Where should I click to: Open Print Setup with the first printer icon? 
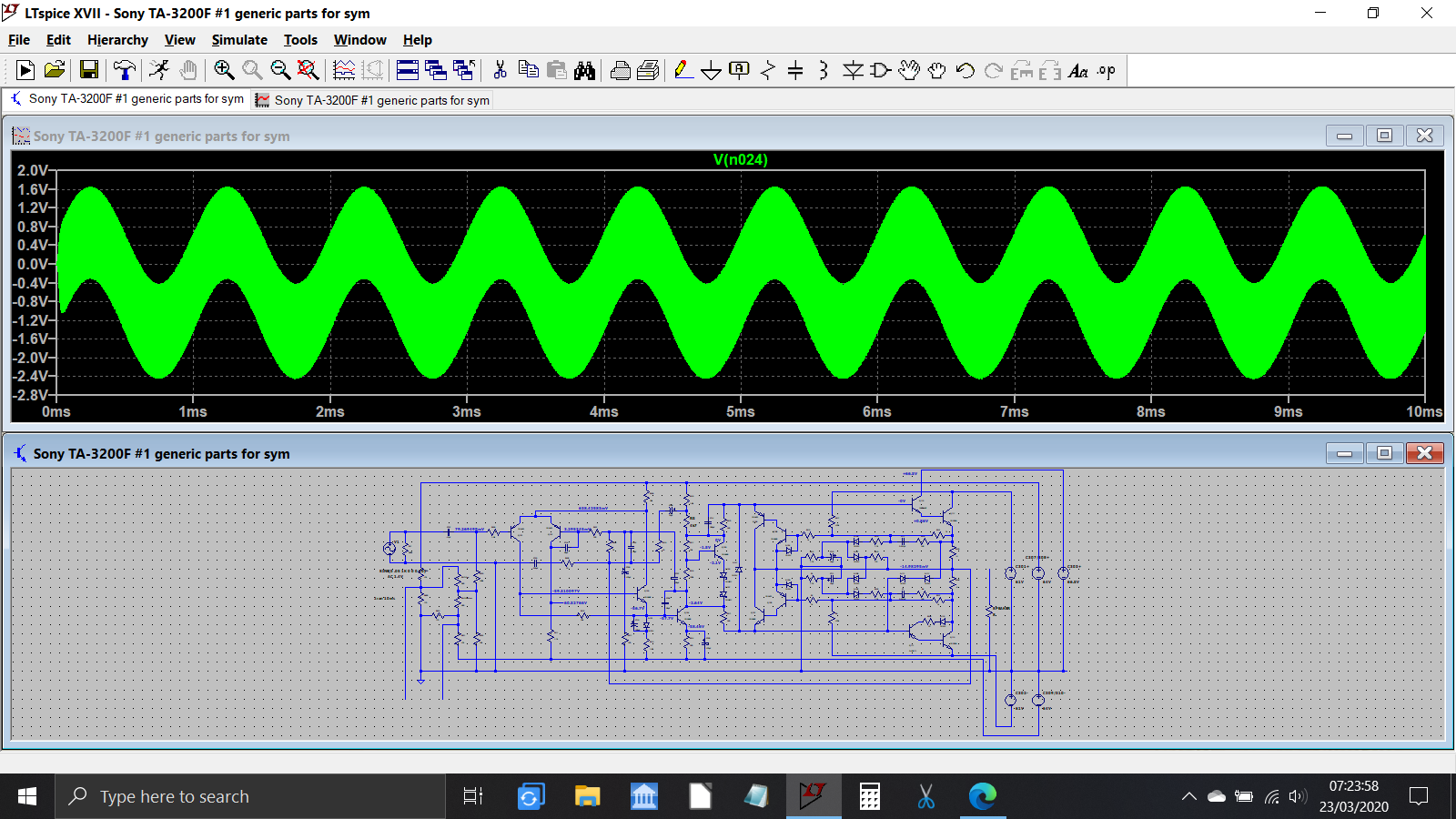[x=621, y=70]
